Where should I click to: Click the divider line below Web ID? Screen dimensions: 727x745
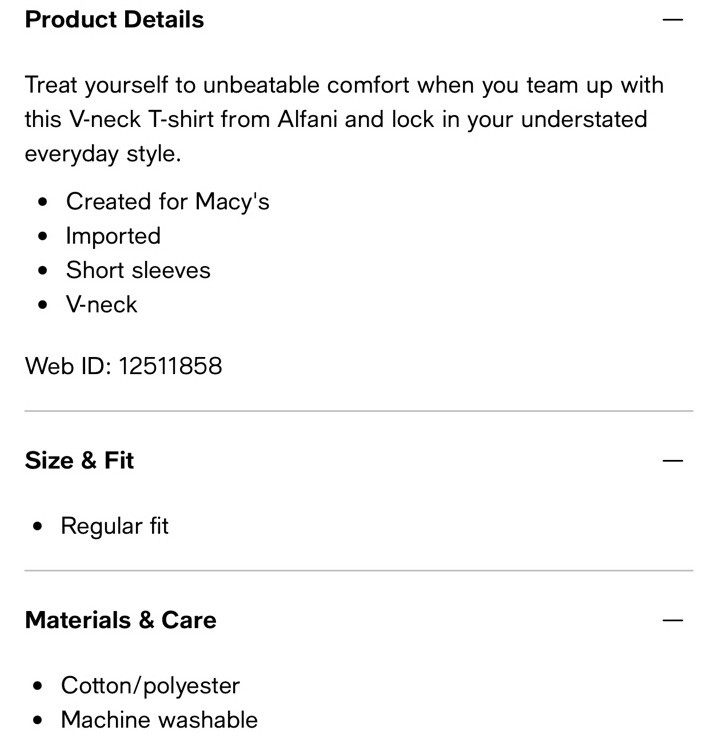tap(359, 411)
